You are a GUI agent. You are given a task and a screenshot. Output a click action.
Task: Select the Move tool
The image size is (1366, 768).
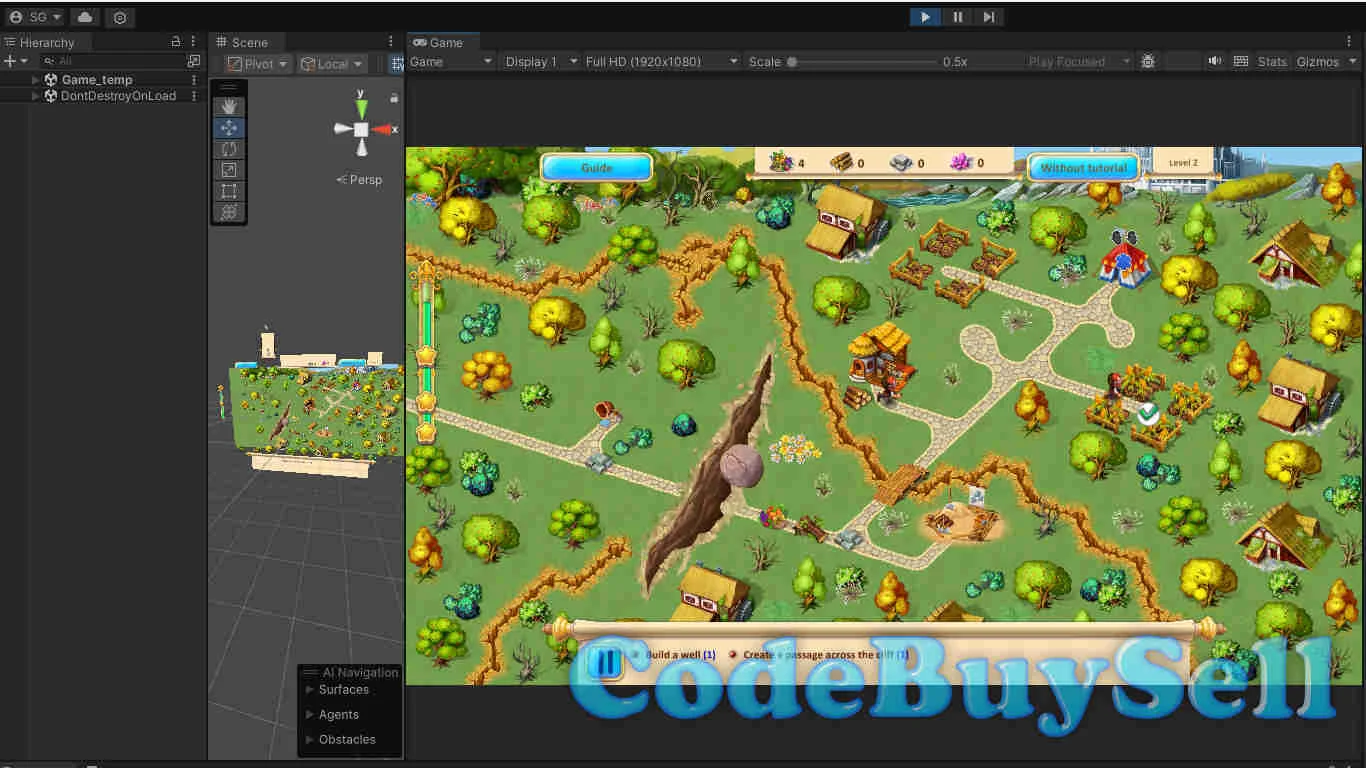click(229, 127)
